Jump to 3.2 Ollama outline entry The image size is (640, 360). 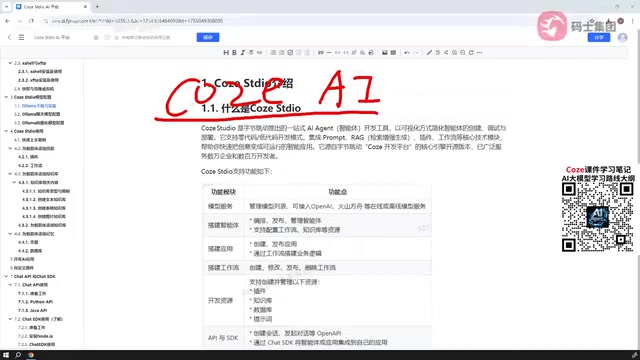(x=37, y=114)
